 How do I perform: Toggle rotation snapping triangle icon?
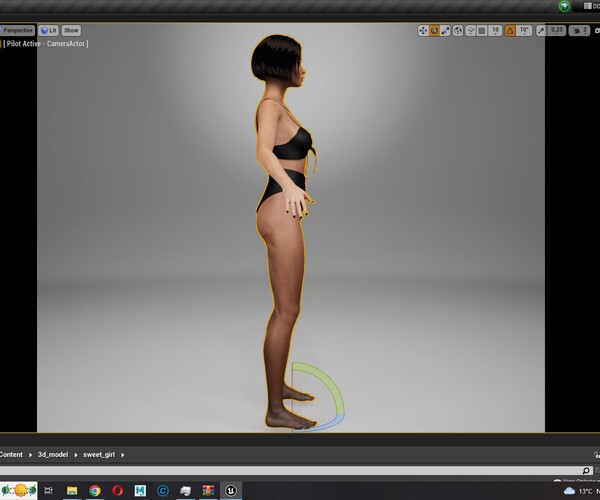click(x=510, y=31)
